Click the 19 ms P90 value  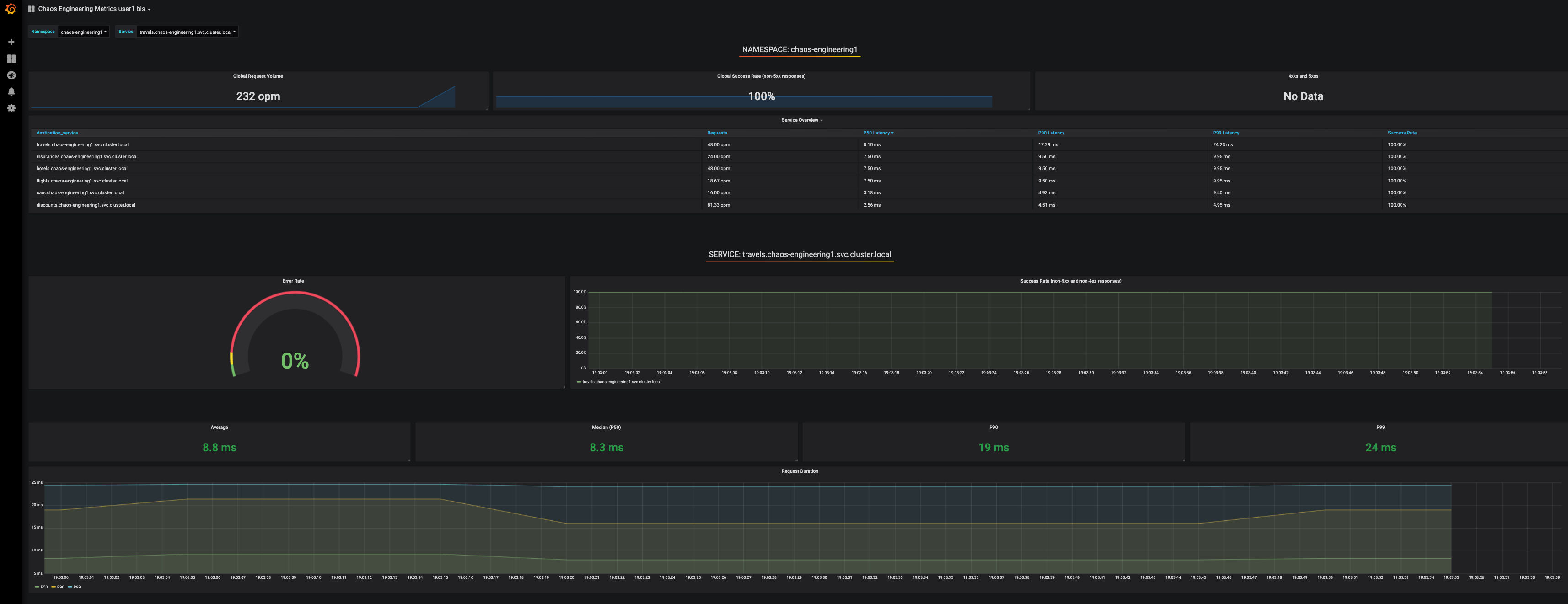993,447
